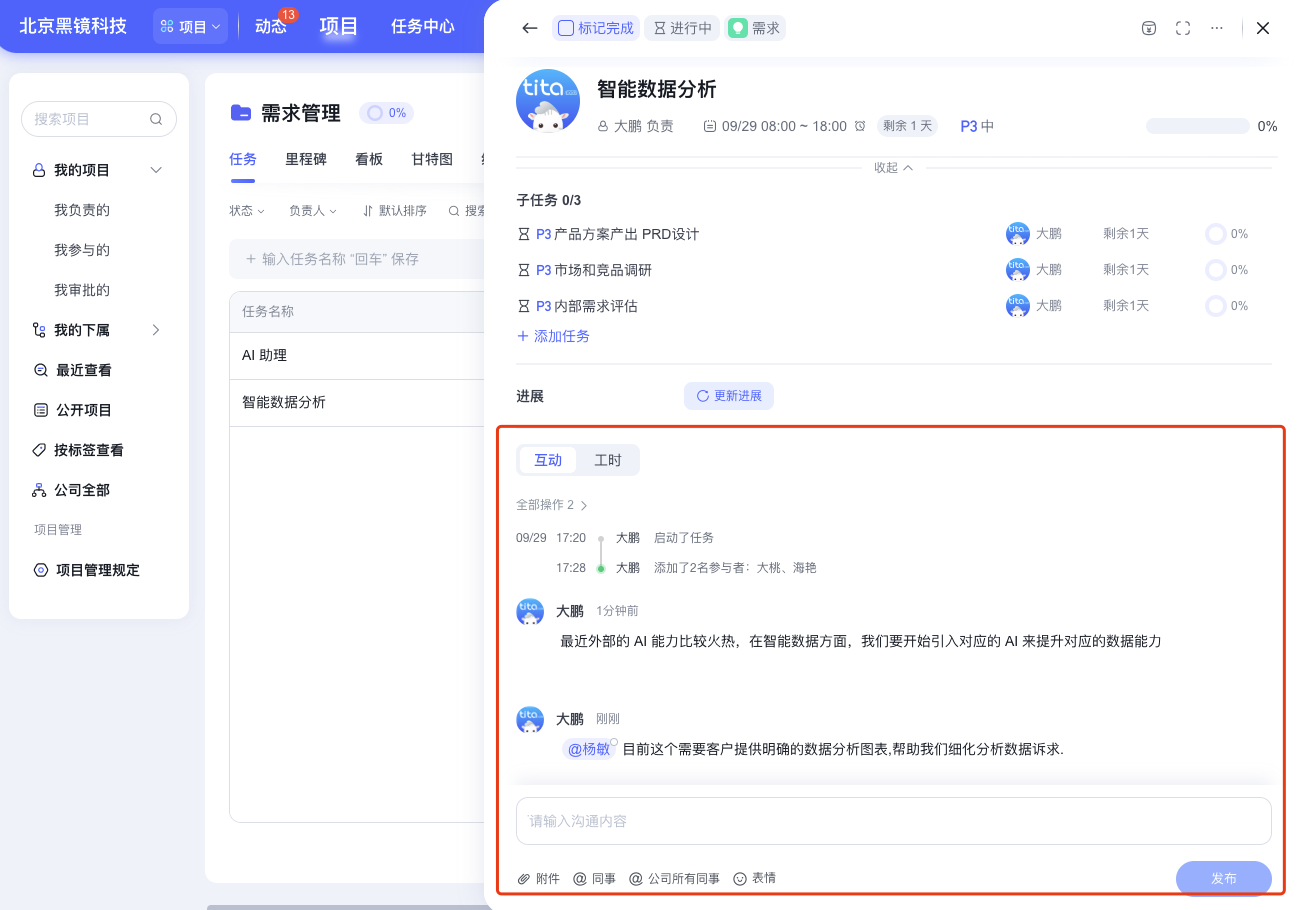Switch to the 看板 tab
Screen dimensions: 1297x910
point(369,159)
